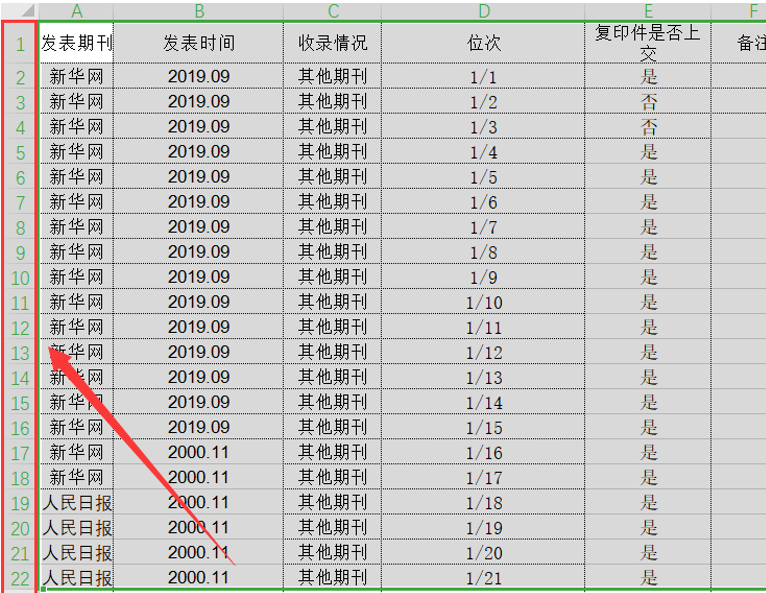The height and width of the screenshot is (593, 766).
Task: Click the cell with 1/4
Action: pos(483,152)
